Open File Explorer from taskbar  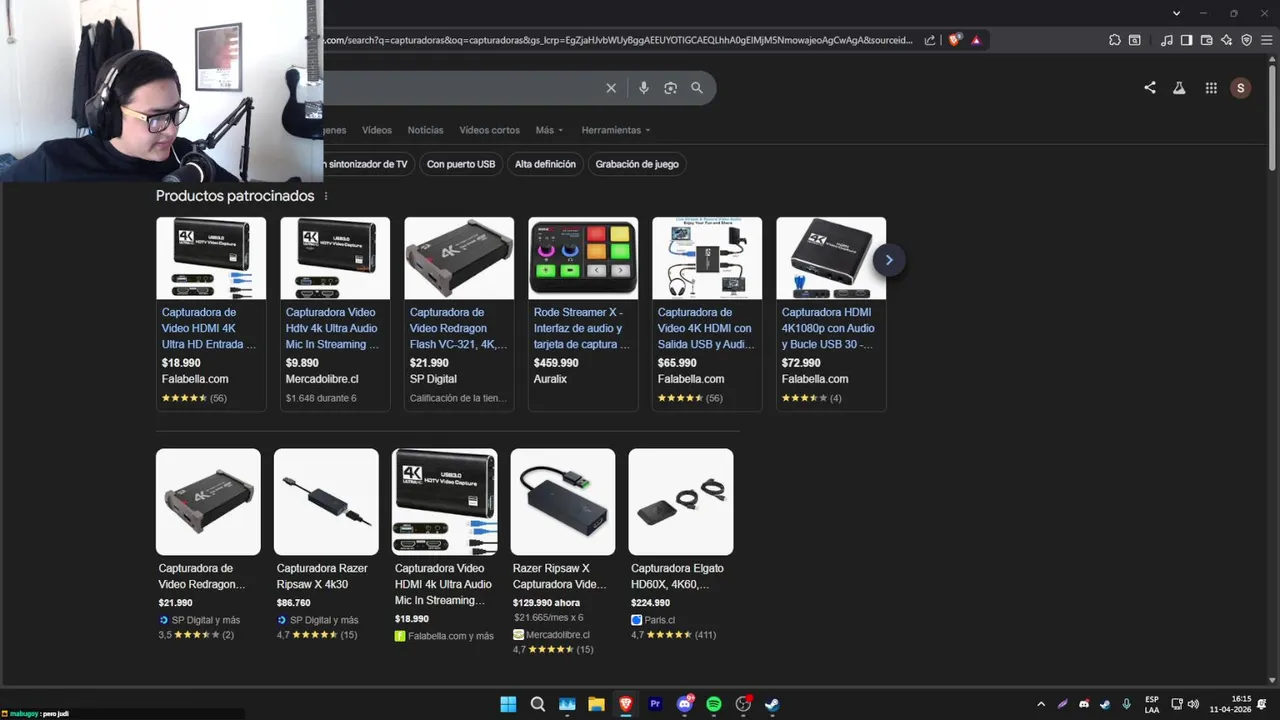coord(596,704)
